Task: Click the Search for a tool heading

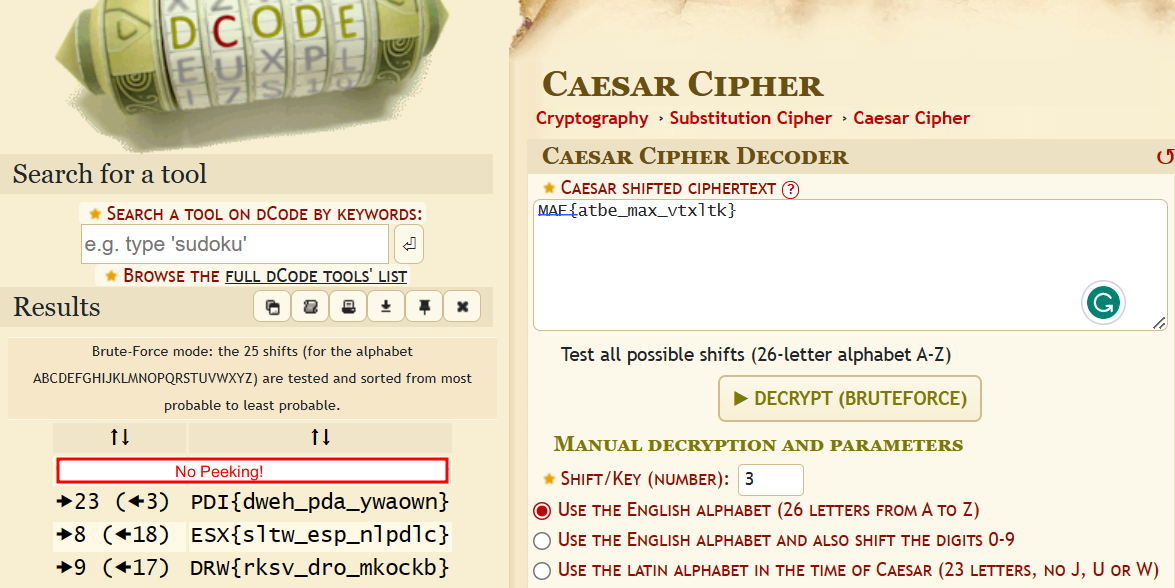Action: 109,174
